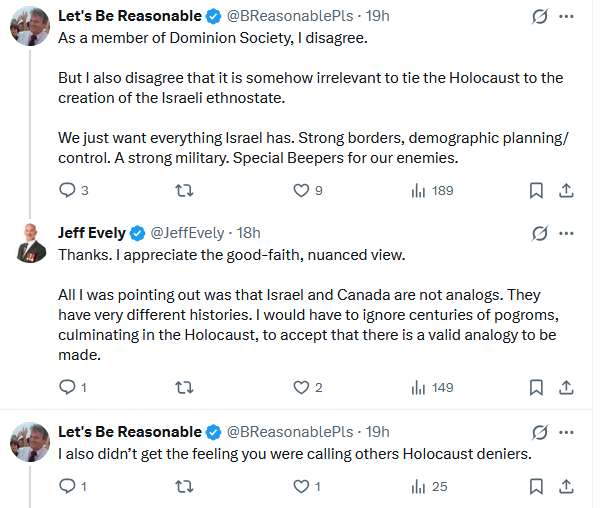Click Grok icon on first tweet
Image resolution: width=612 pixels, height=508 pixels.
point(539,18)
